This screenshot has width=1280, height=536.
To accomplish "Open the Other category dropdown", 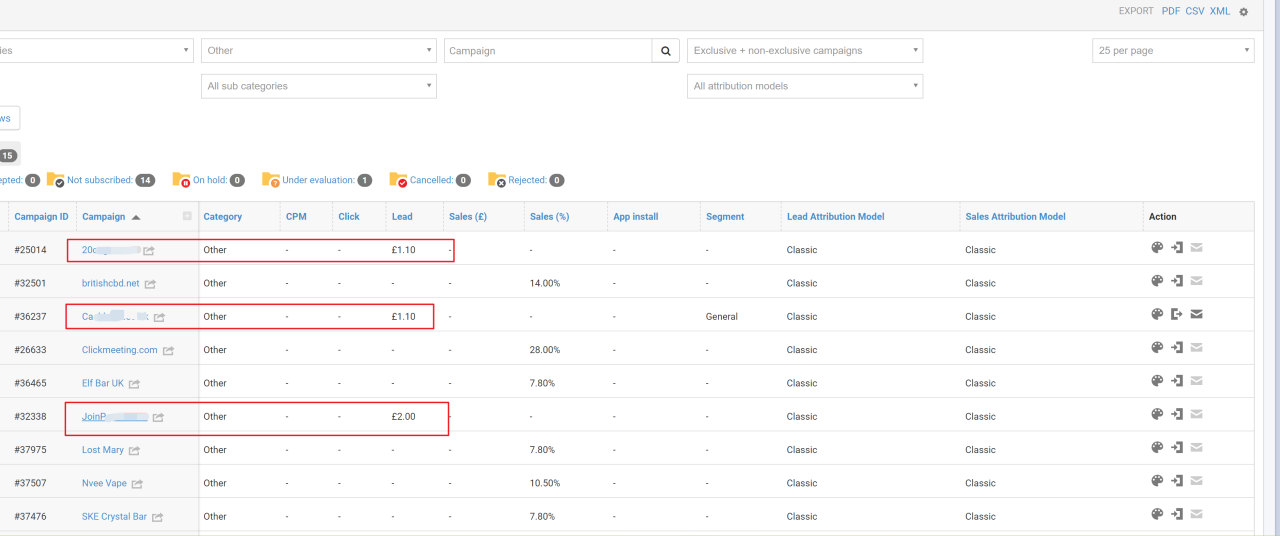I will click(x=318, y=51).
